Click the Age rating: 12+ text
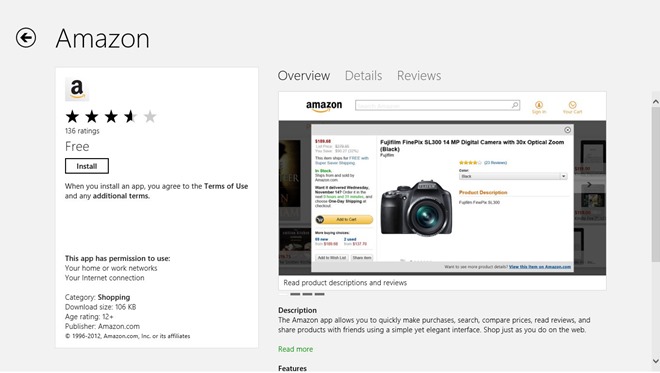 89,317
